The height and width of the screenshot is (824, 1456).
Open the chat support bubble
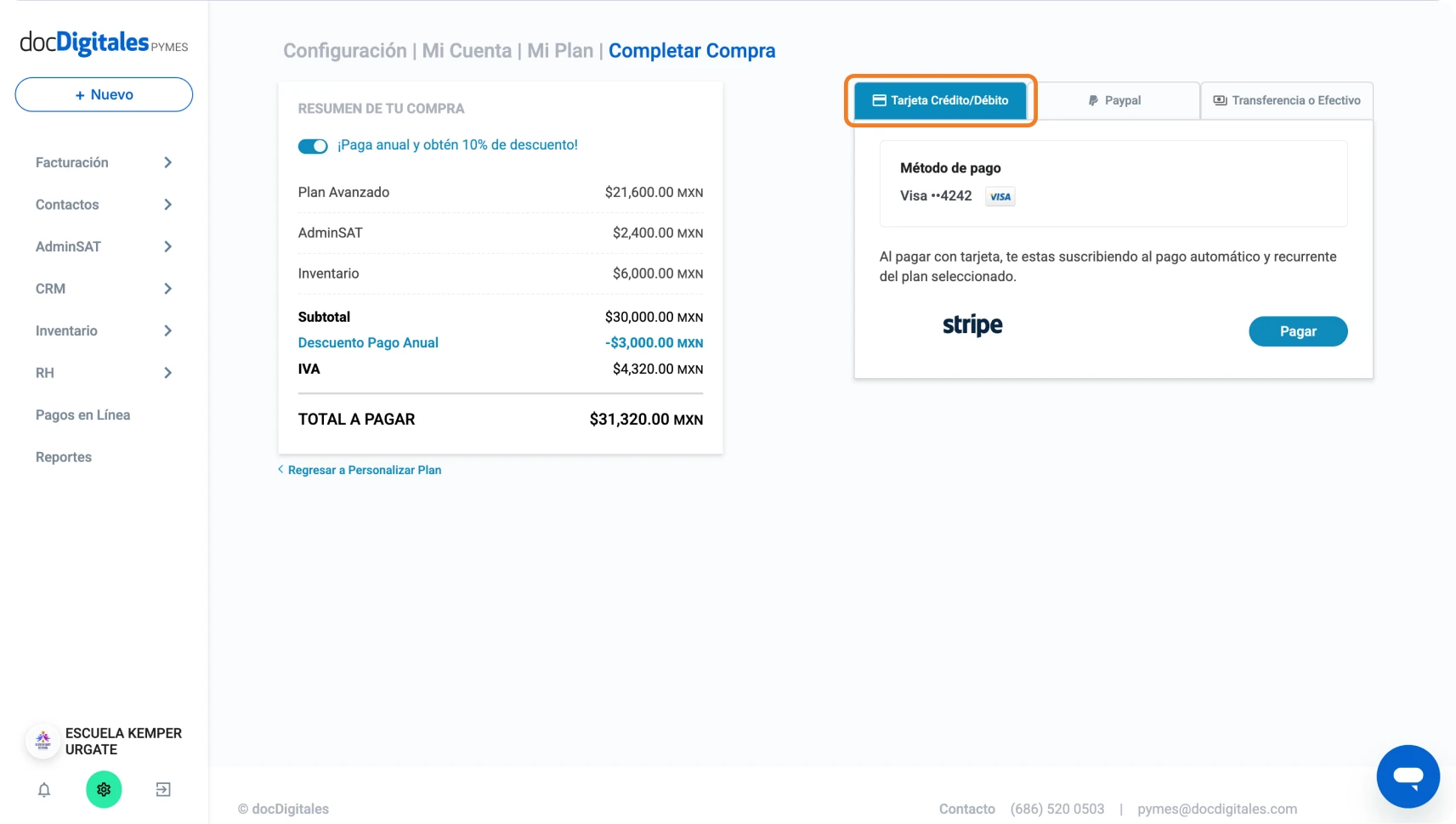1408,776
